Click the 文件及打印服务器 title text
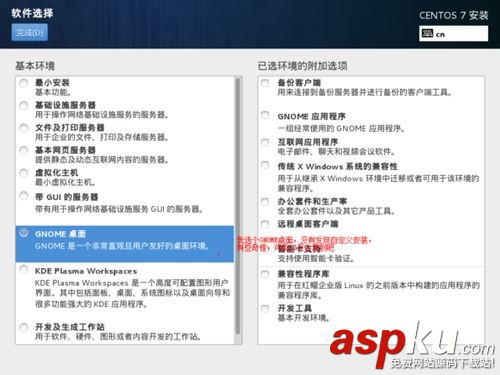The height and width of the screenshot is (375, 500). [70, 127]
